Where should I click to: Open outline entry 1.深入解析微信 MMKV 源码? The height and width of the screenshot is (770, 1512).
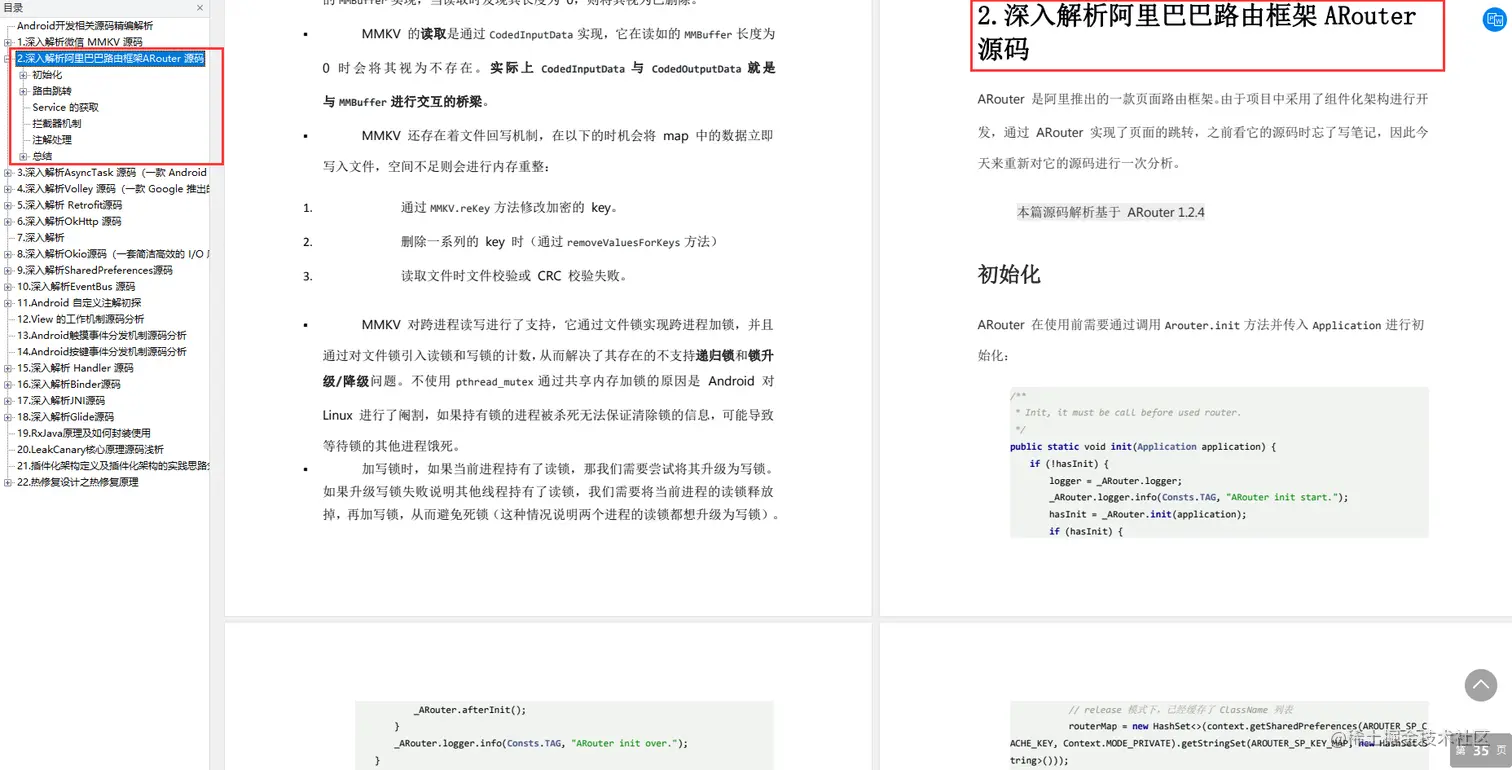click(79, 43)
